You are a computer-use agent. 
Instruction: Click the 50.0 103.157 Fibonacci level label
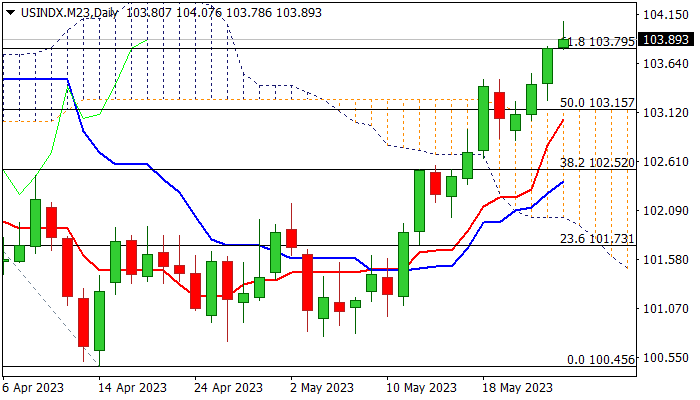(597, 103)
